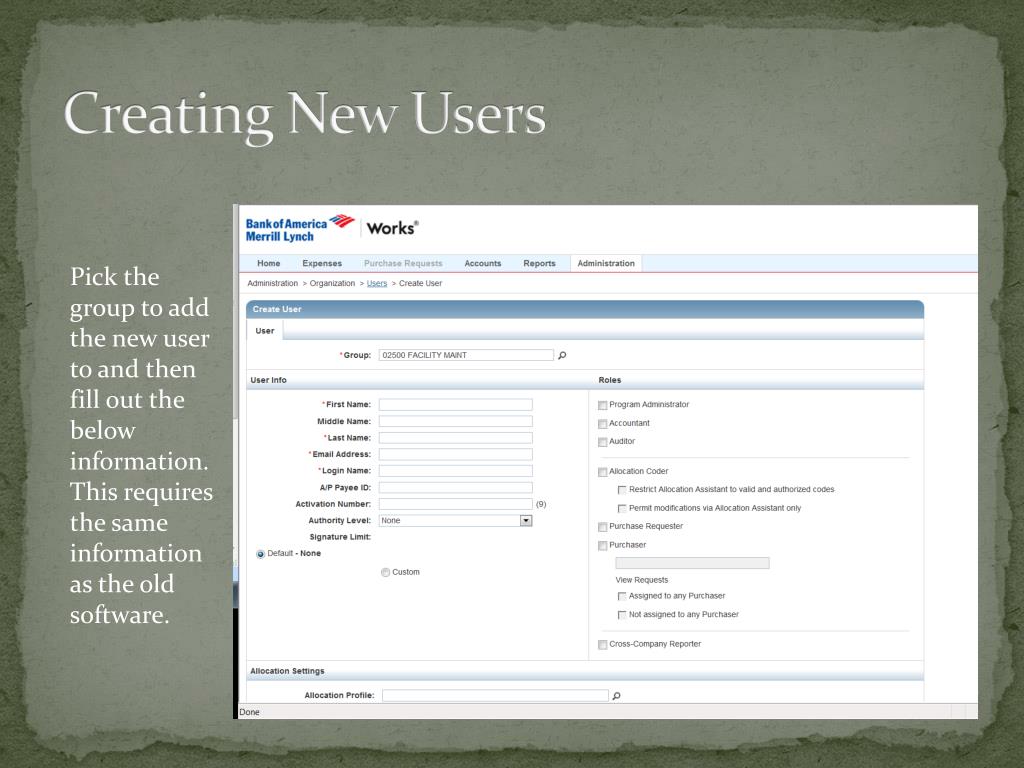Follow the Users breadcrumb link
Screen dimensions: 1024x768
click(x=377, y=283)
